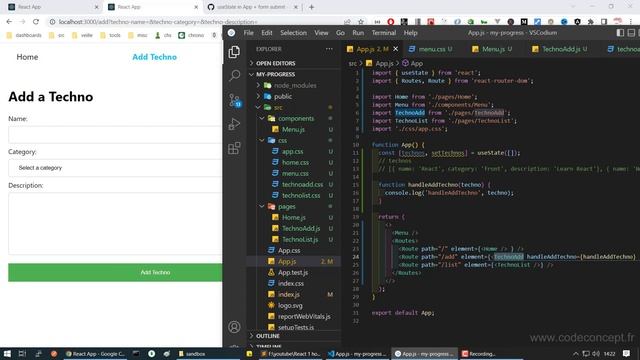This screenshot has height=360, width=640.
Task: Click Add Techno navigation link
Action: pyautogui.click(x=154, y=57)
